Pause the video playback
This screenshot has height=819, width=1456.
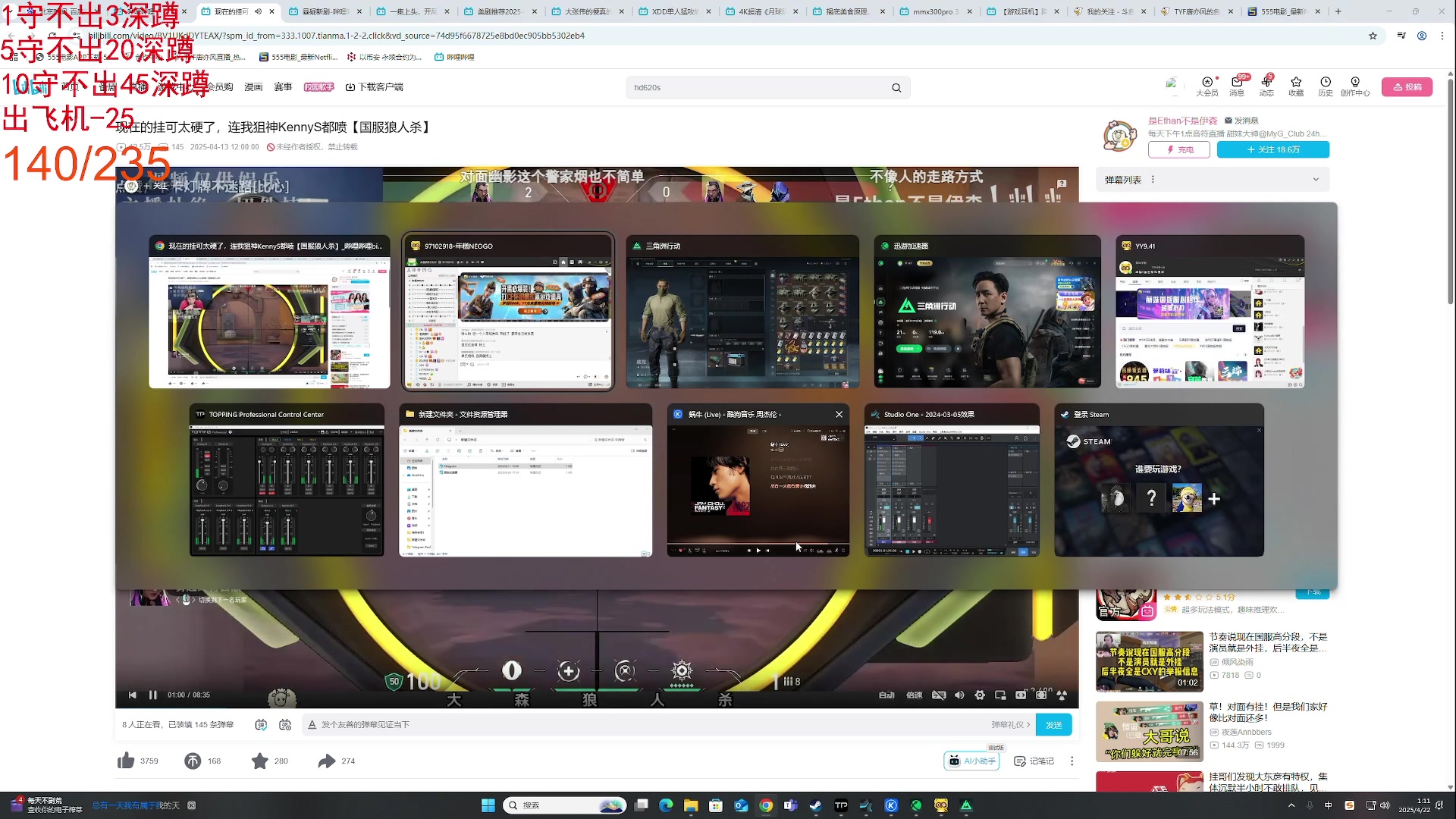pos(153,695)
